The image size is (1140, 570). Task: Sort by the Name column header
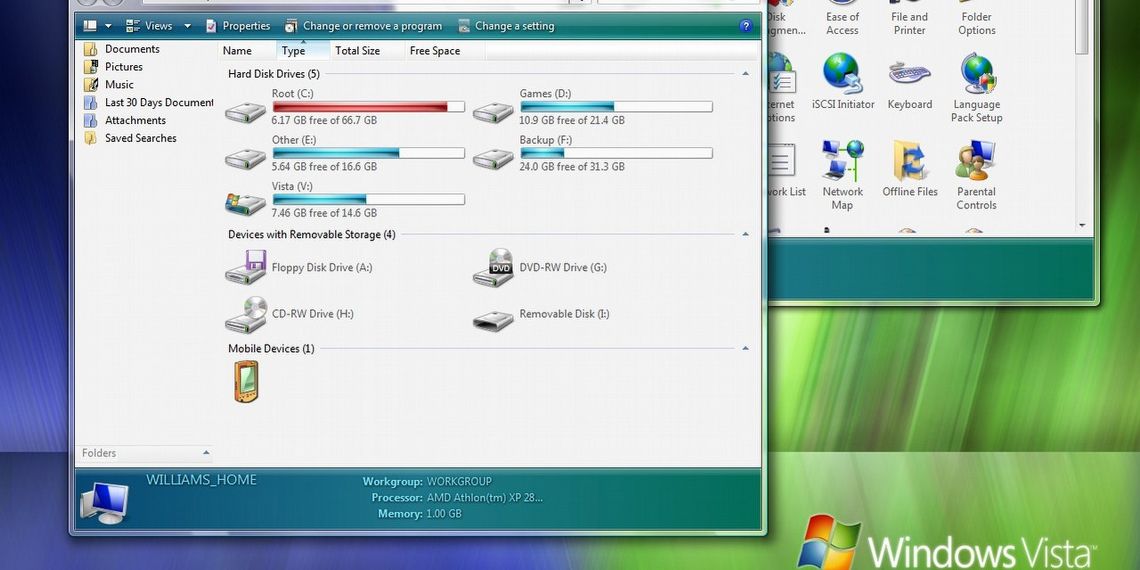[x=247, y=50]
